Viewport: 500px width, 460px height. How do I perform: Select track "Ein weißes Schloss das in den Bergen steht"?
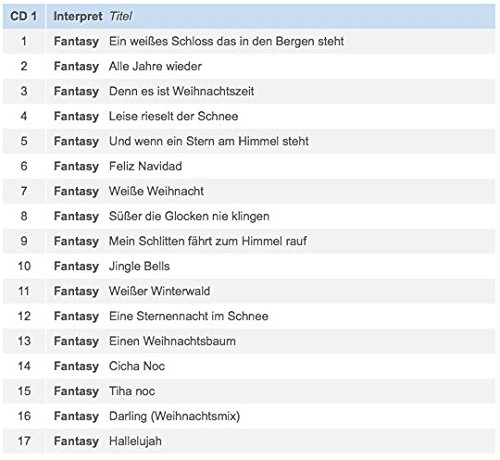pyautogui.click(x=226, y=41)
